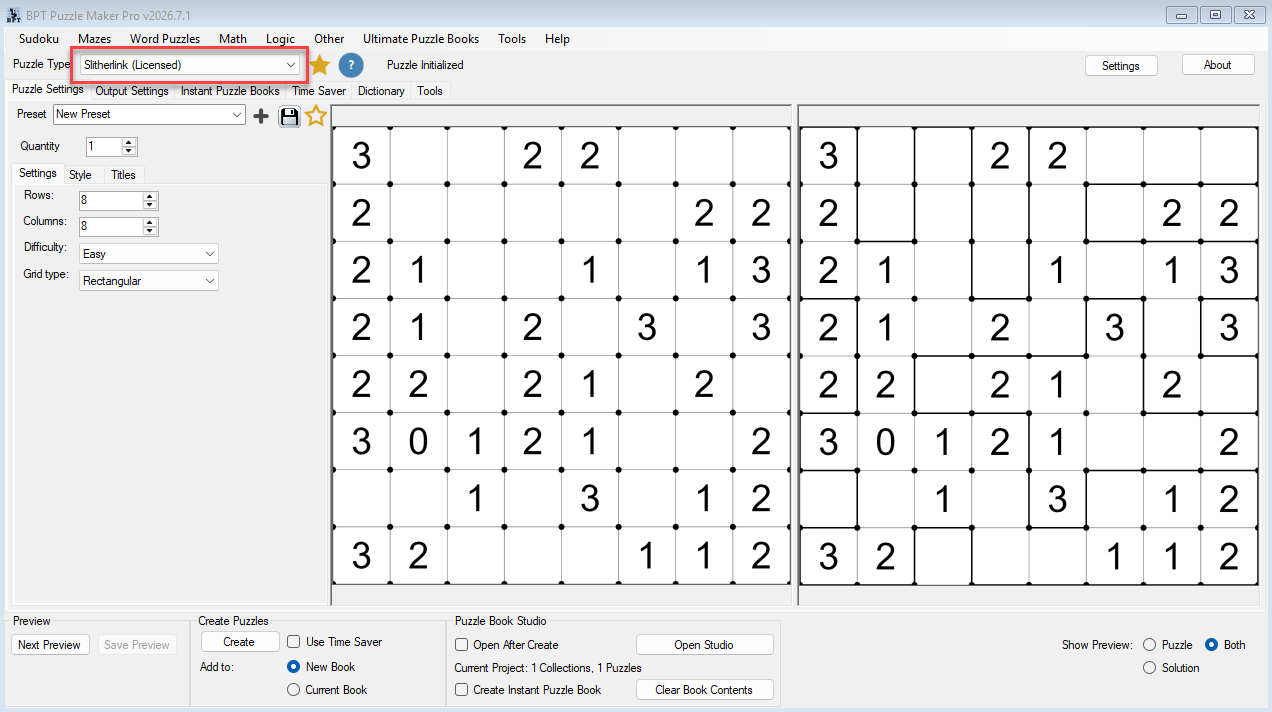
Task: Add a new preset with the plus icon
Action: (x=261, y=116)
